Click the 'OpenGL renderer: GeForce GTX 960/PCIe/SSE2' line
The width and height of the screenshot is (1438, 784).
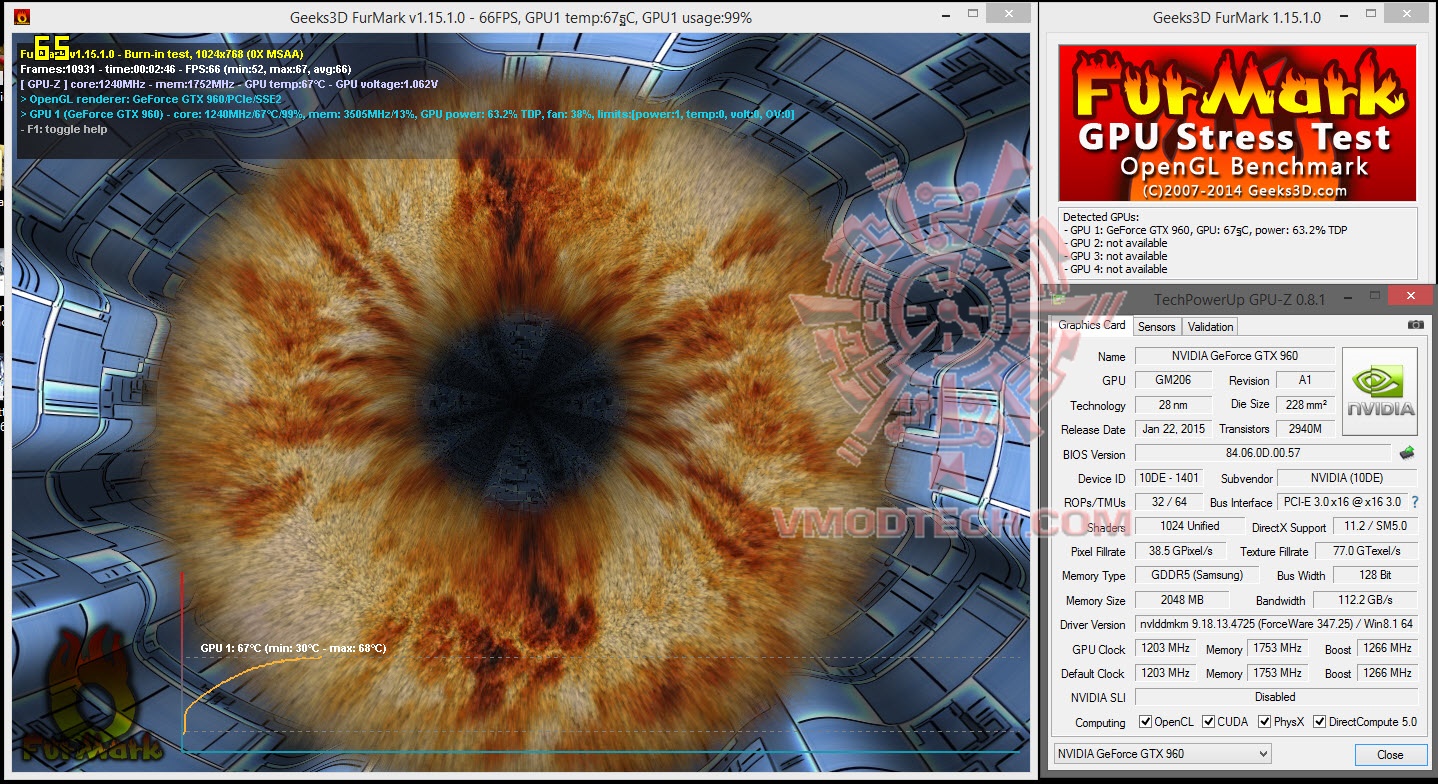pyautogui.click(x=151, y=99)
